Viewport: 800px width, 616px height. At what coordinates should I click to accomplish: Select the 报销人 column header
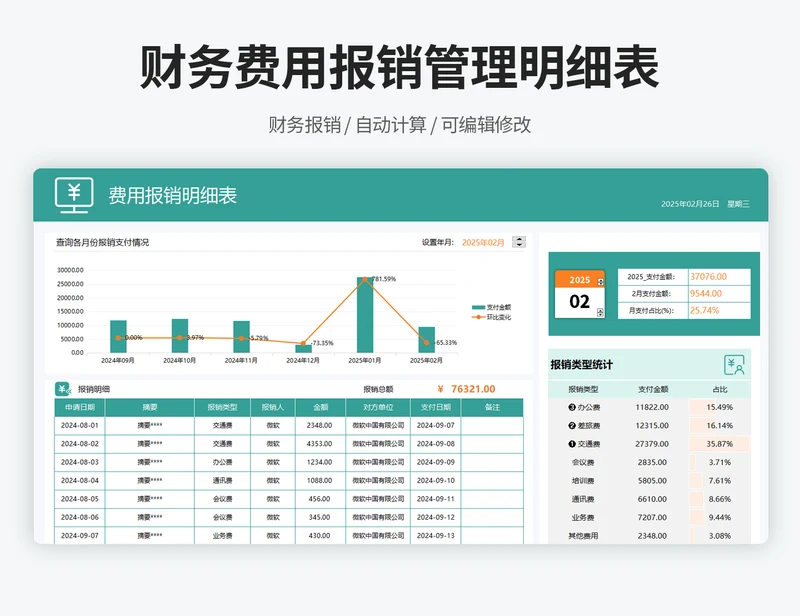[272, 407]
